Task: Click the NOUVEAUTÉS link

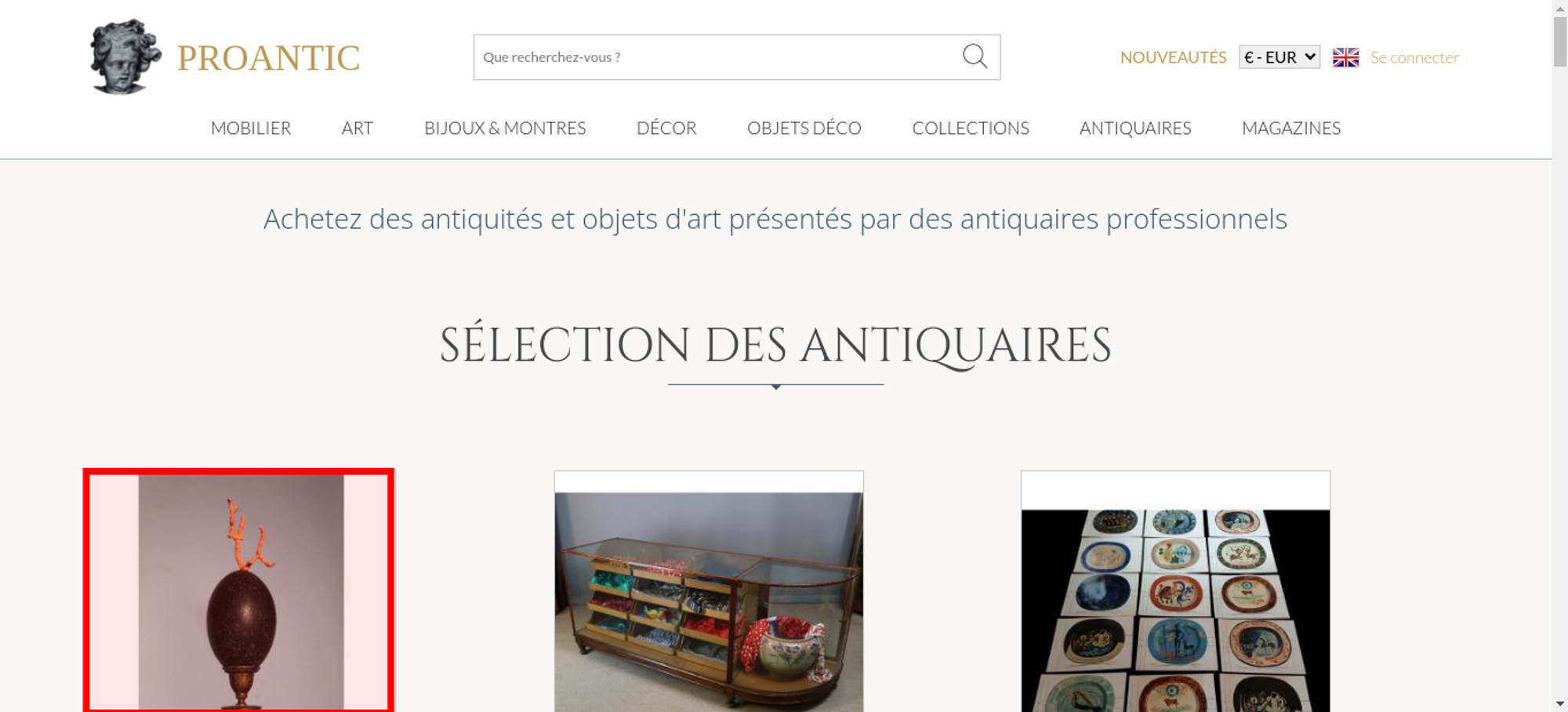Action: [x=1173, y=57]
